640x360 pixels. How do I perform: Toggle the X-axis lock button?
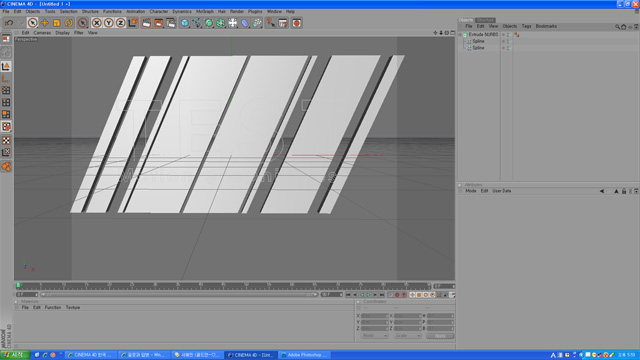96,23
